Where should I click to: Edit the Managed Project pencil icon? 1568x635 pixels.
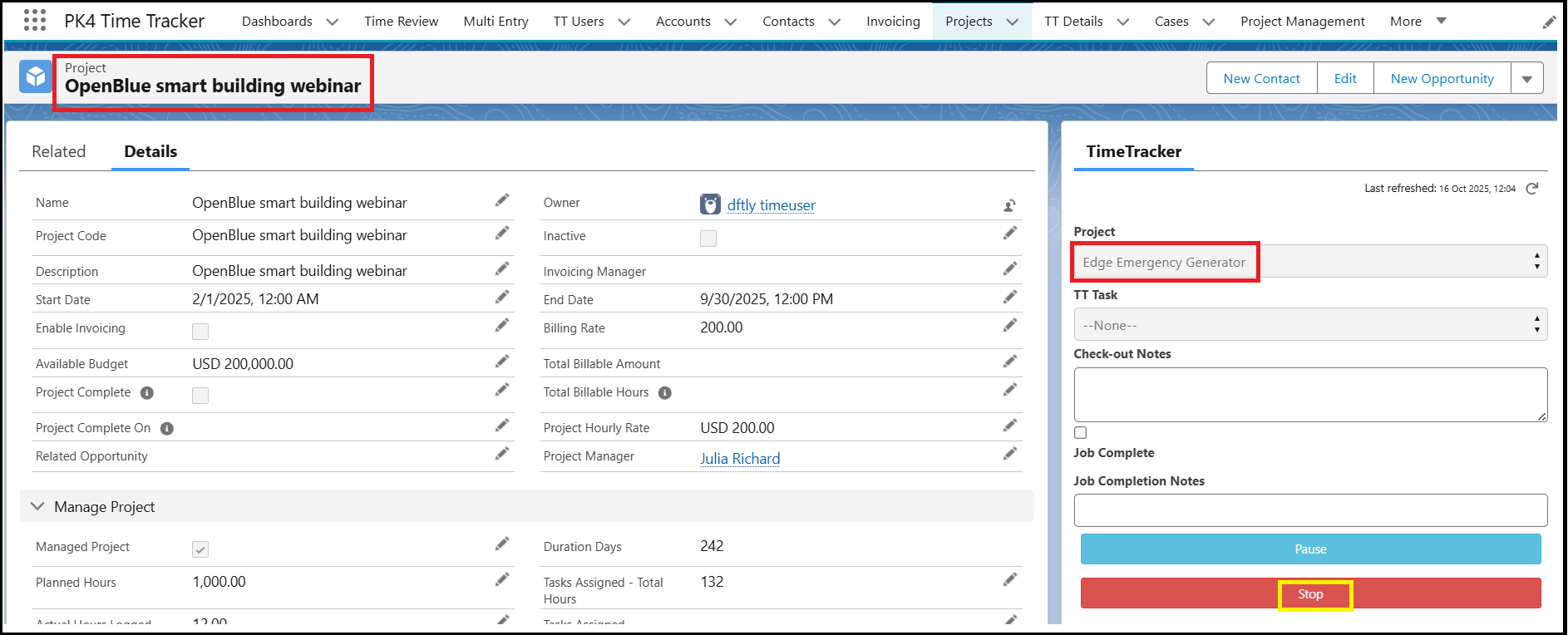pos(502,544)
